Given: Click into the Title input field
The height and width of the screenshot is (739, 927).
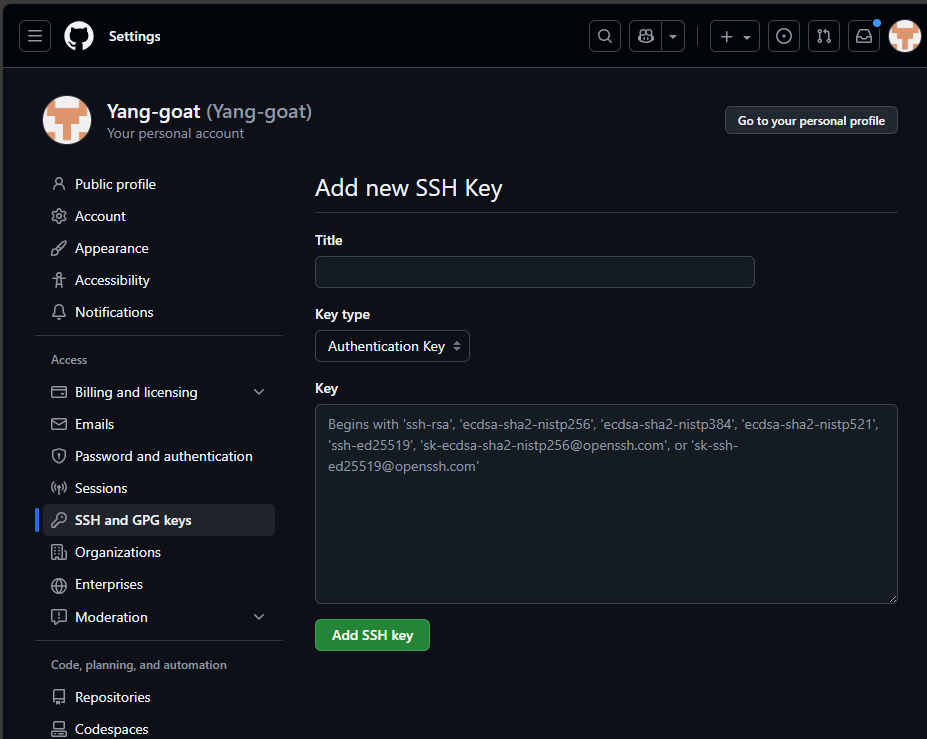Looking at the screenshot, I should (x=534, y=272).
